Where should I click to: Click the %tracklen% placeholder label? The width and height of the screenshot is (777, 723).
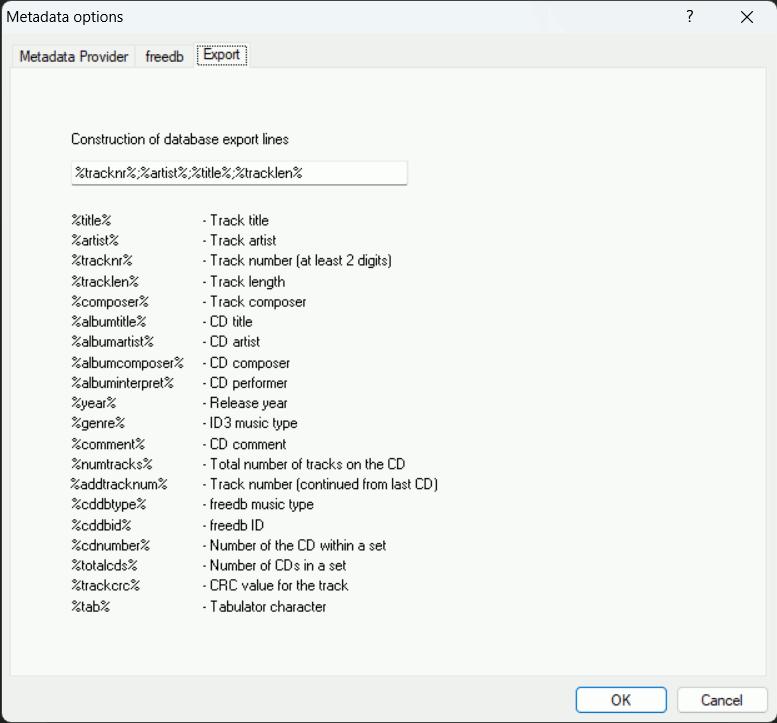click(x=105, y=282)
